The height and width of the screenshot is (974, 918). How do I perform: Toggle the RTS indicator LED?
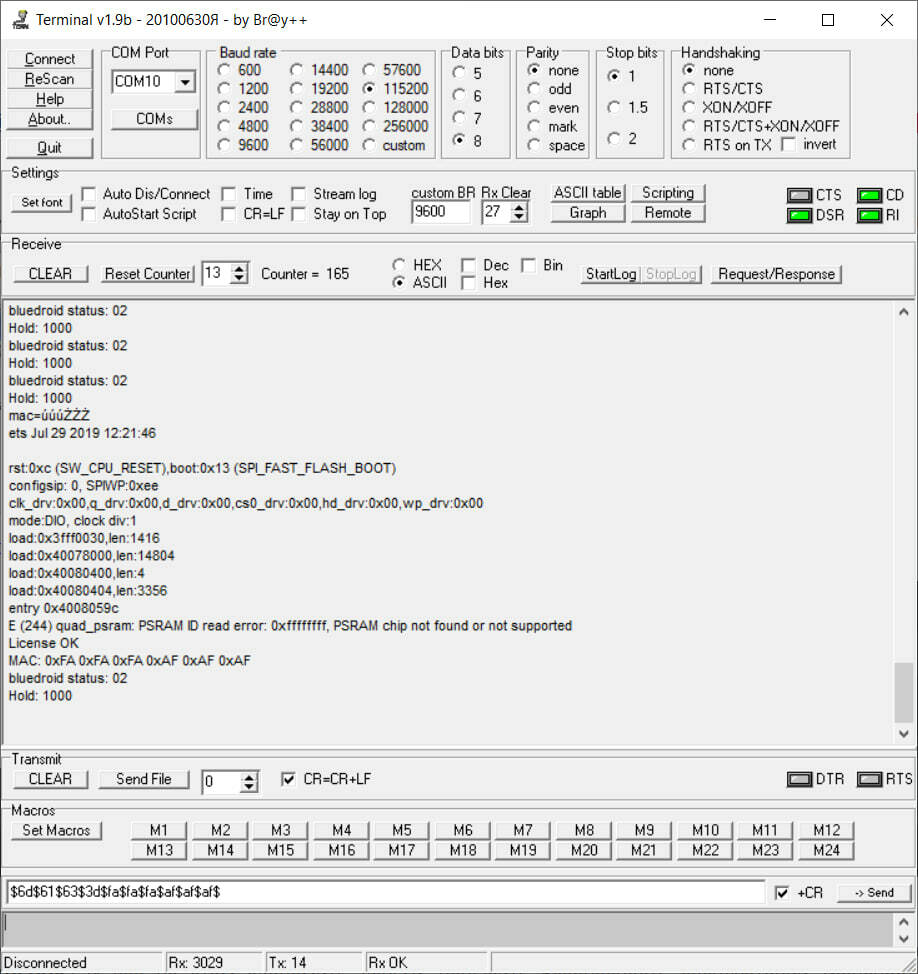click(x=870, y=779)
